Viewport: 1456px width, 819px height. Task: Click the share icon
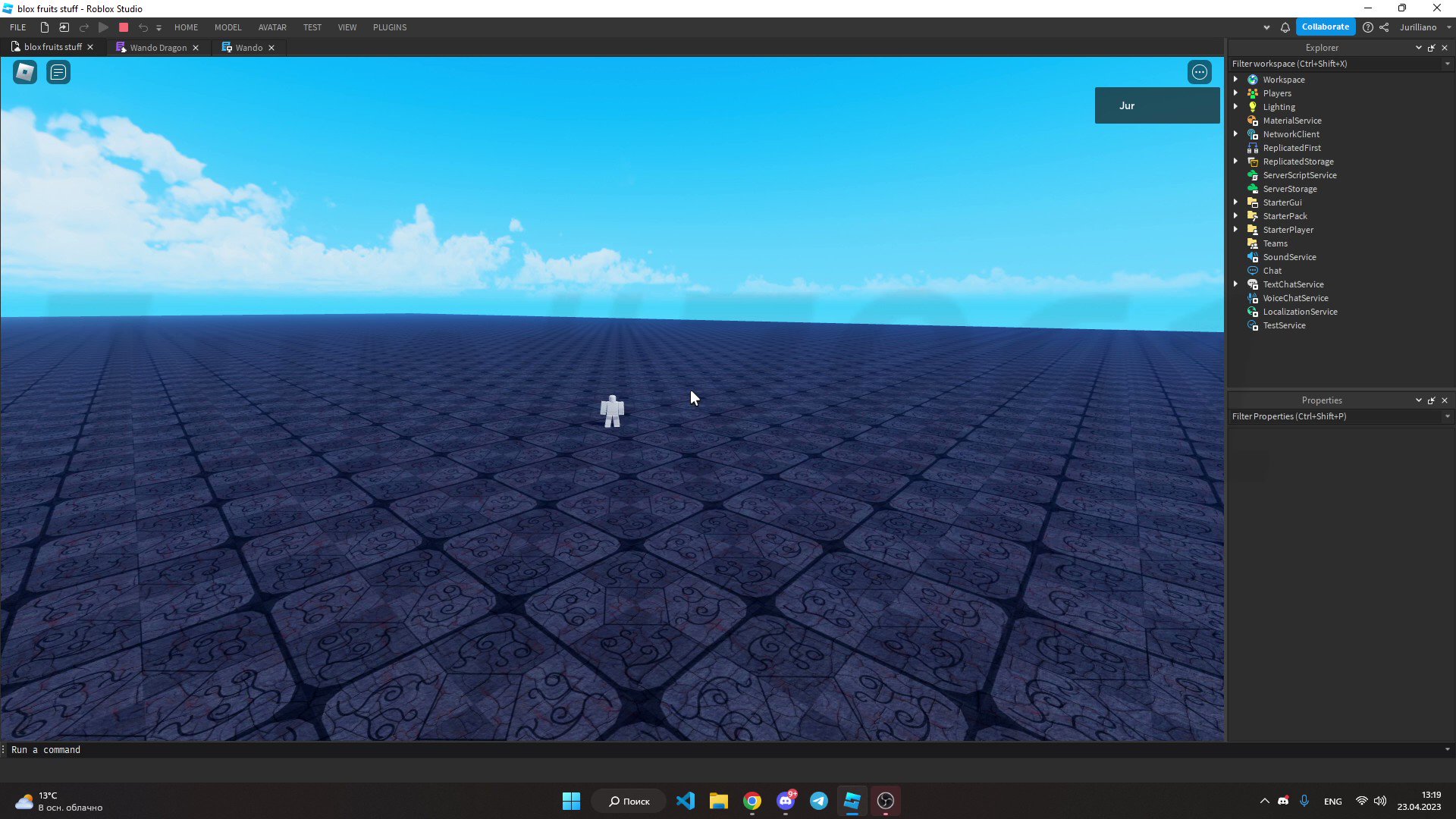(1384, 27)
